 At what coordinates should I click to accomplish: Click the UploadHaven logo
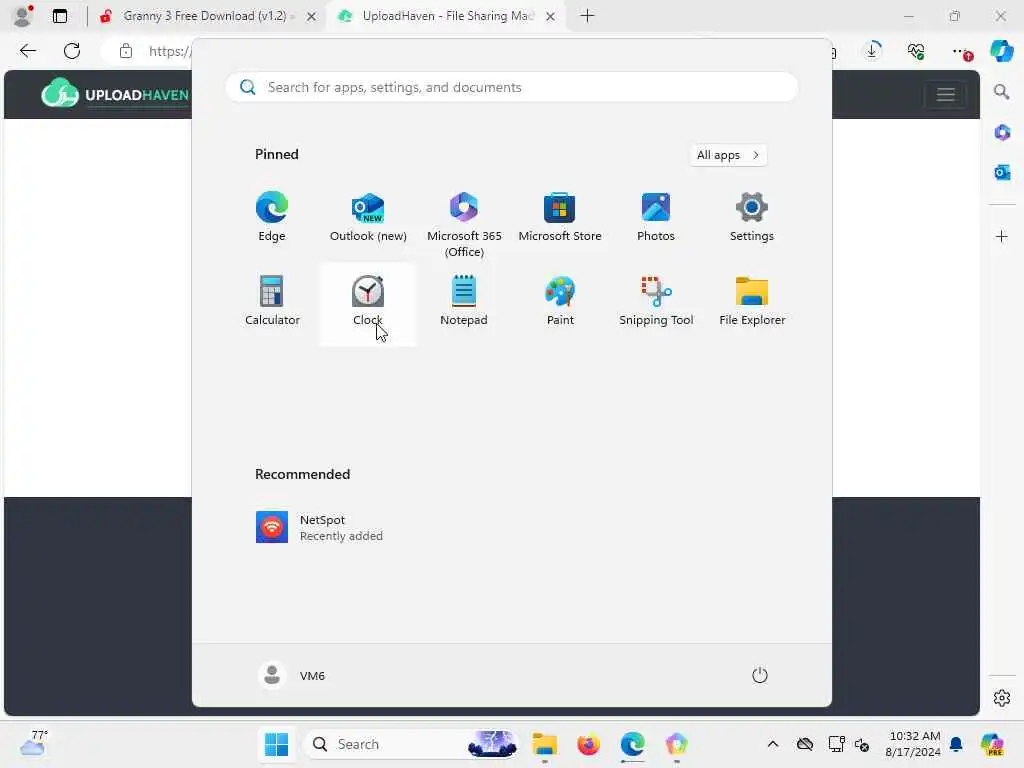tap(115, 94)
